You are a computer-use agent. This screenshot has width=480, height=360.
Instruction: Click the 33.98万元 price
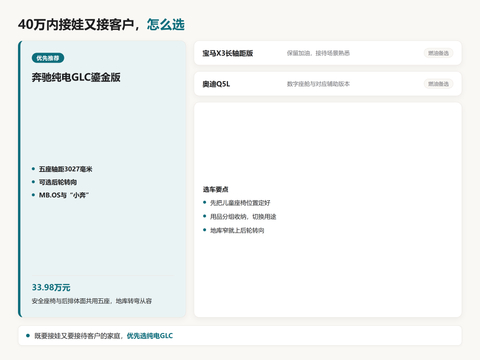pos(51,287)
